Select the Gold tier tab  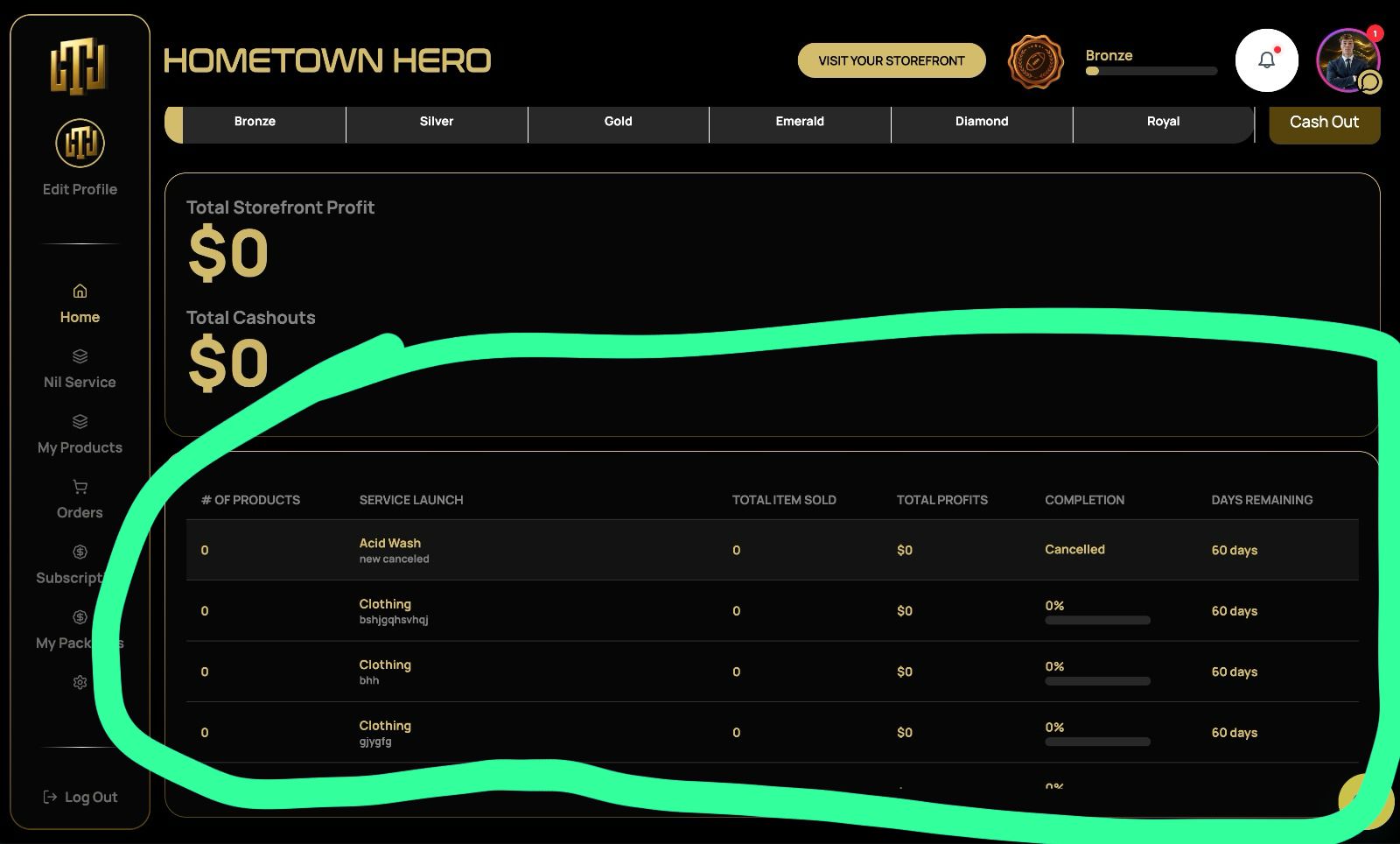click(618, 122)
